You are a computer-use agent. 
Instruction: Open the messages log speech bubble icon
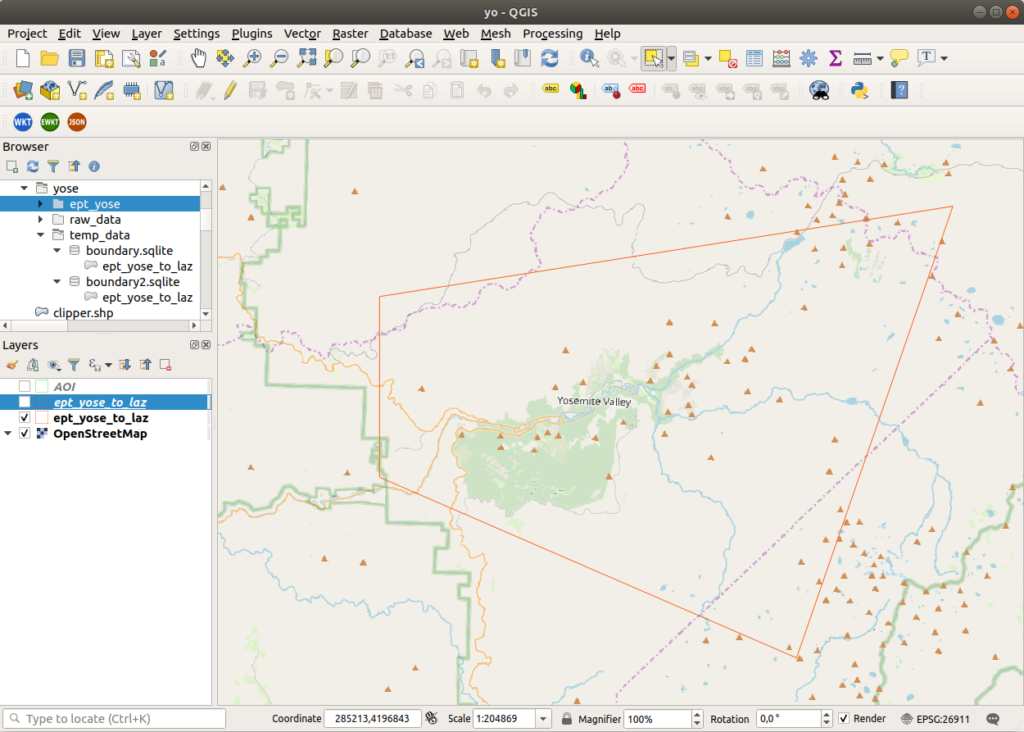pos(993,719)
